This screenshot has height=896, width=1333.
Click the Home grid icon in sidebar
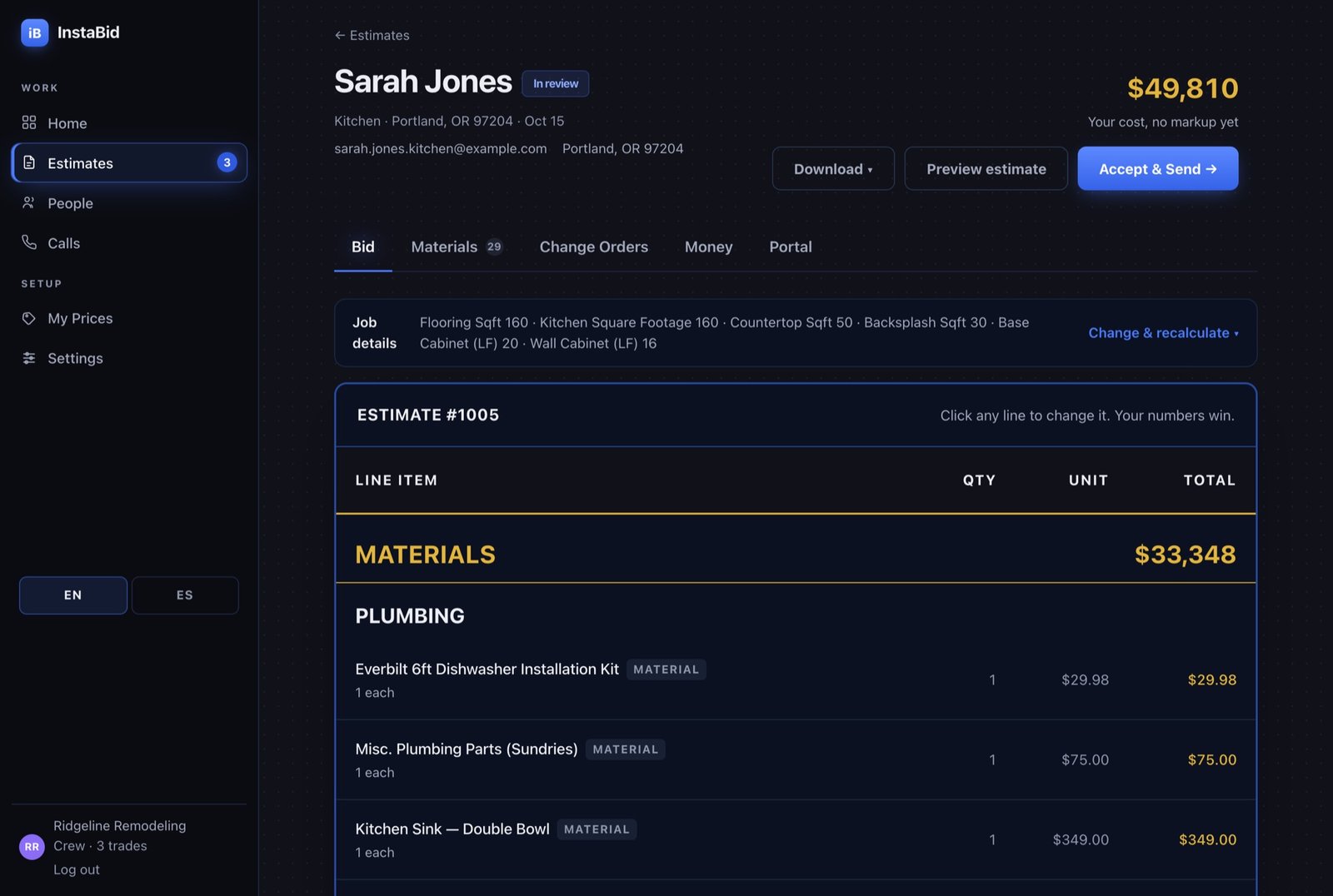pos(29,122)
